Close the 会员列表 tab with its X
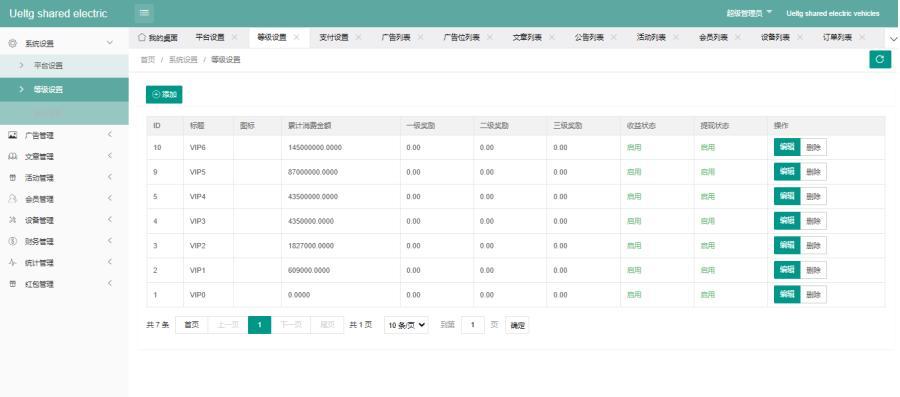Viewport: 900px width, 397px height. pyautogui.click(x=738, y=37)
